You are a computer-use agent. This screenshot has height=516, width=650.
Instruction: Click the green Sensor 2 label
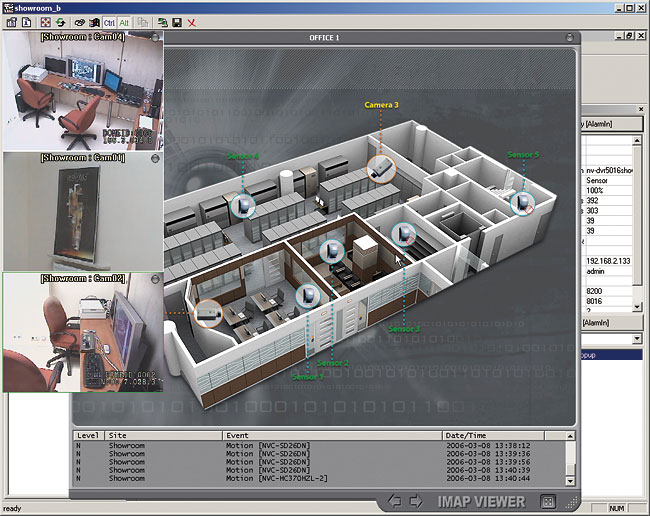pyautogui.click(x=333, y=363)
